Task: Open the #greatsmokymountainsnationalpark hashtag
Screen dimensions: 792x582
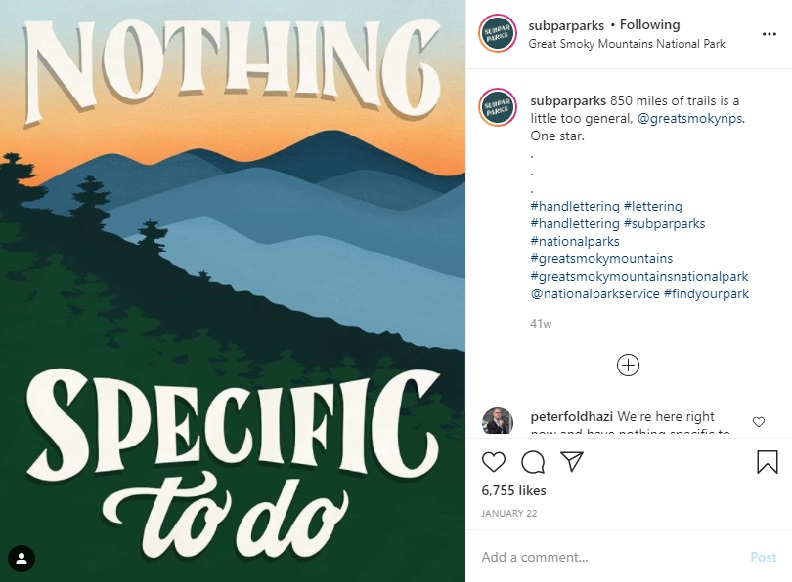Action: coord(639,276)
